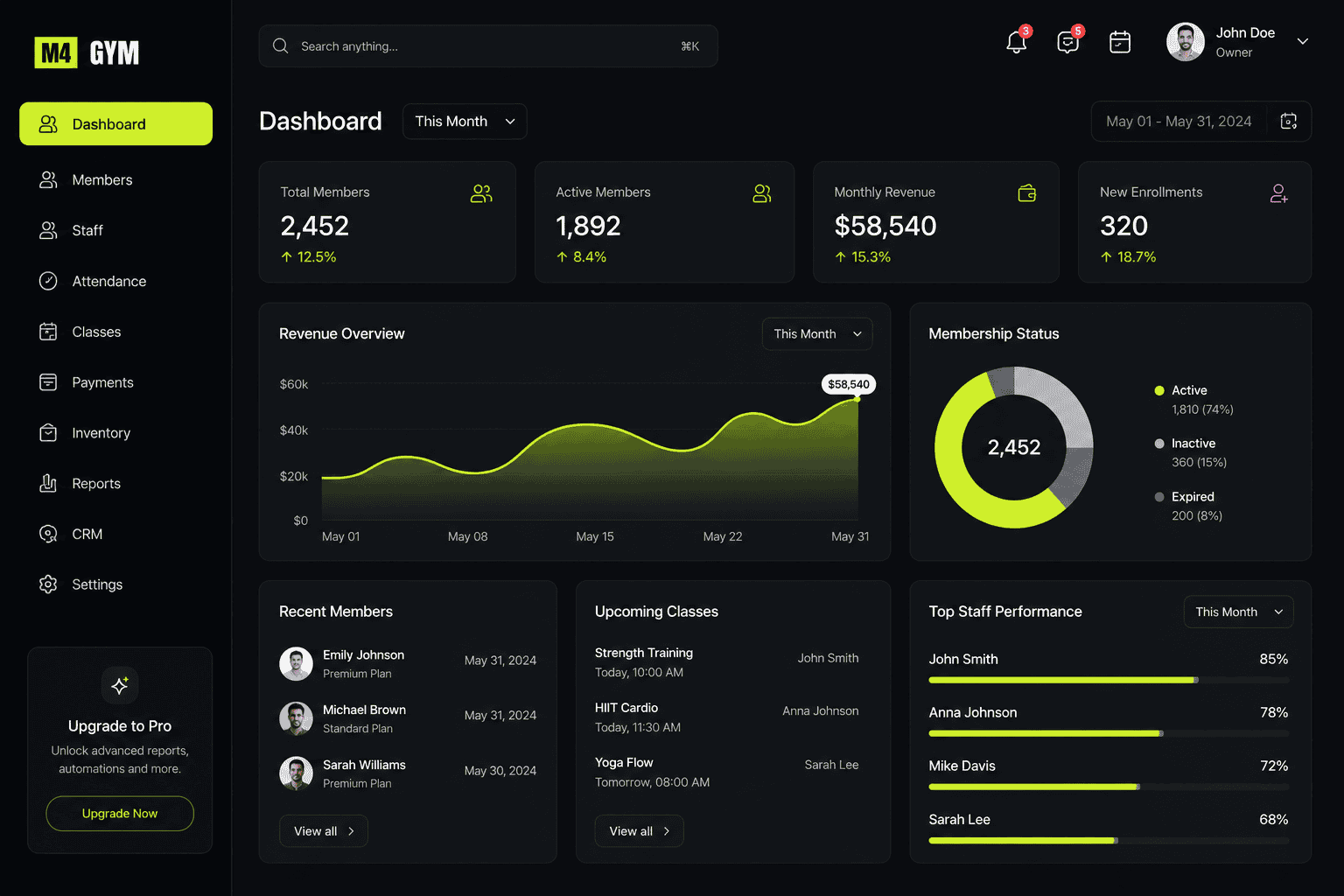Click Anna Johnson's 78% performance bar
The width and height of the screenshot is (1344, 896).
pos(1109,733)
